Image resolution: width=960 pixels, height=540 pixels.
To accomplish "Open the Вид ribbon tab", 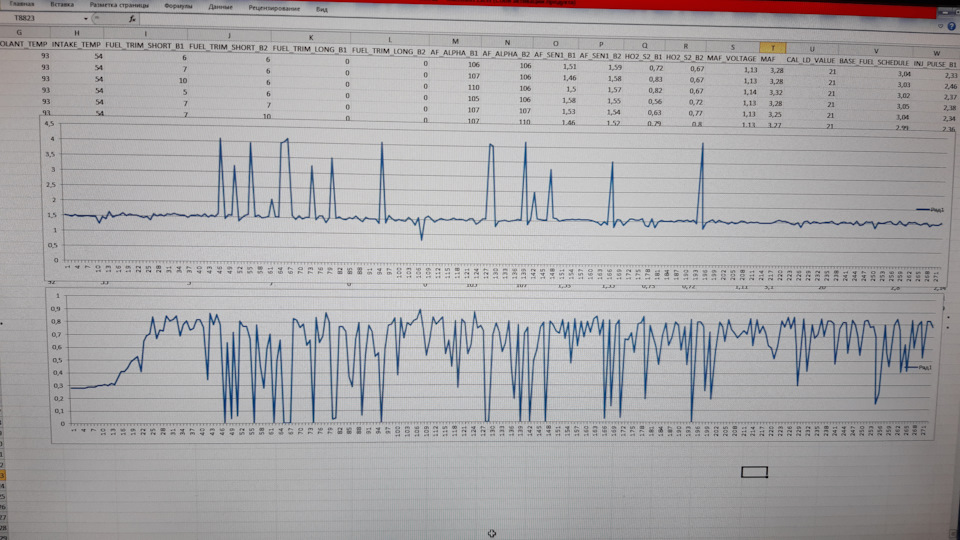I will pos(321,10).
